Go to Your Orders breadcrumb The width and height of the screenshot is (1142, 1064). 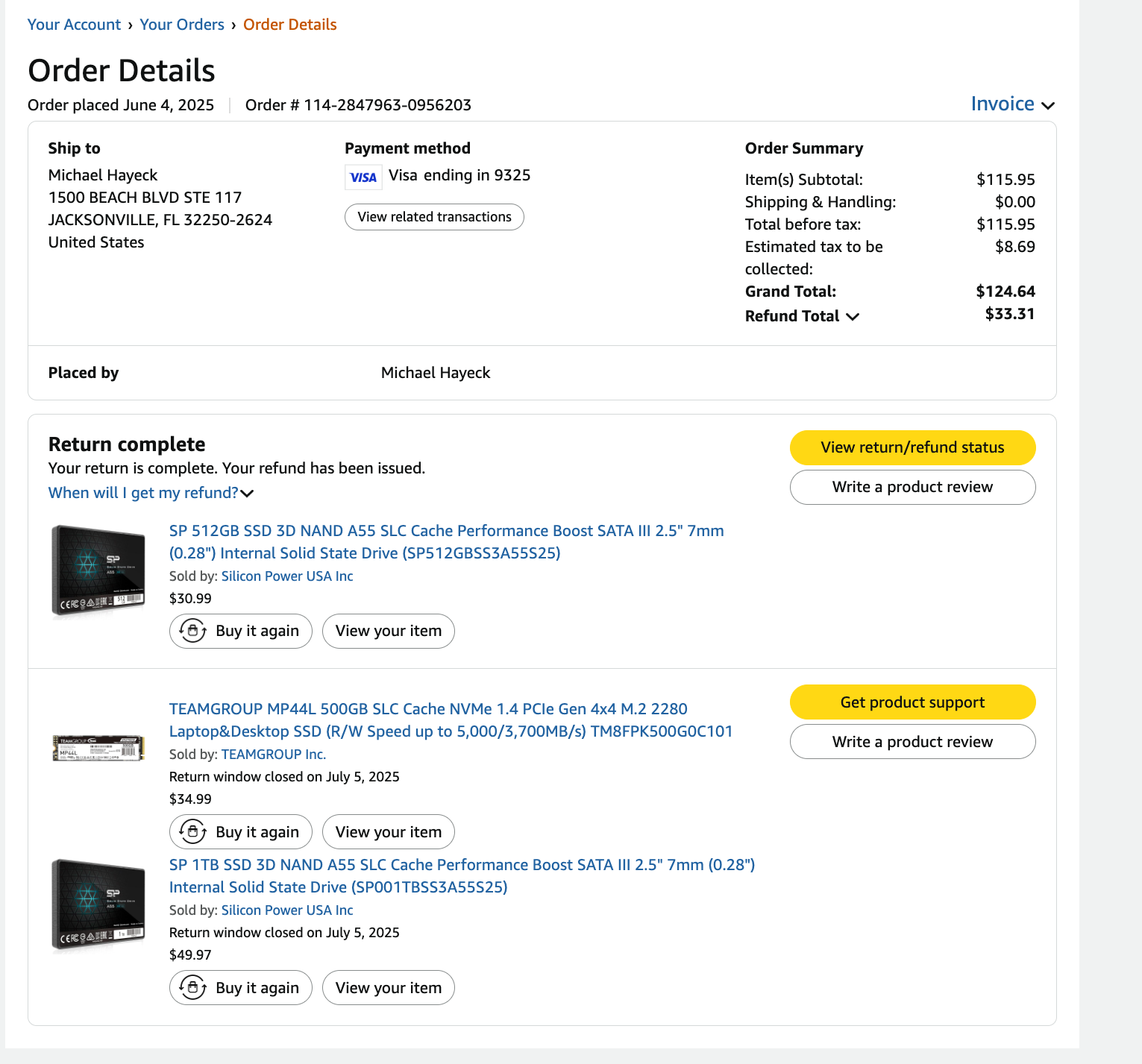coord(182,25)
